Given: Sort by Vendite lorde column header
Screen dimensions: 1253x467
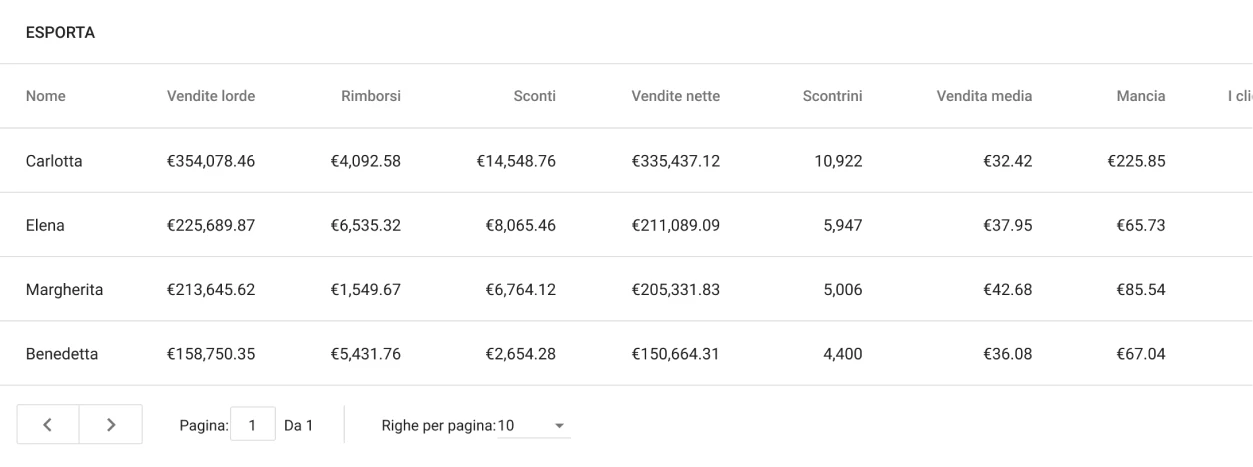Looking at the screenshot, I should [211, 97].
